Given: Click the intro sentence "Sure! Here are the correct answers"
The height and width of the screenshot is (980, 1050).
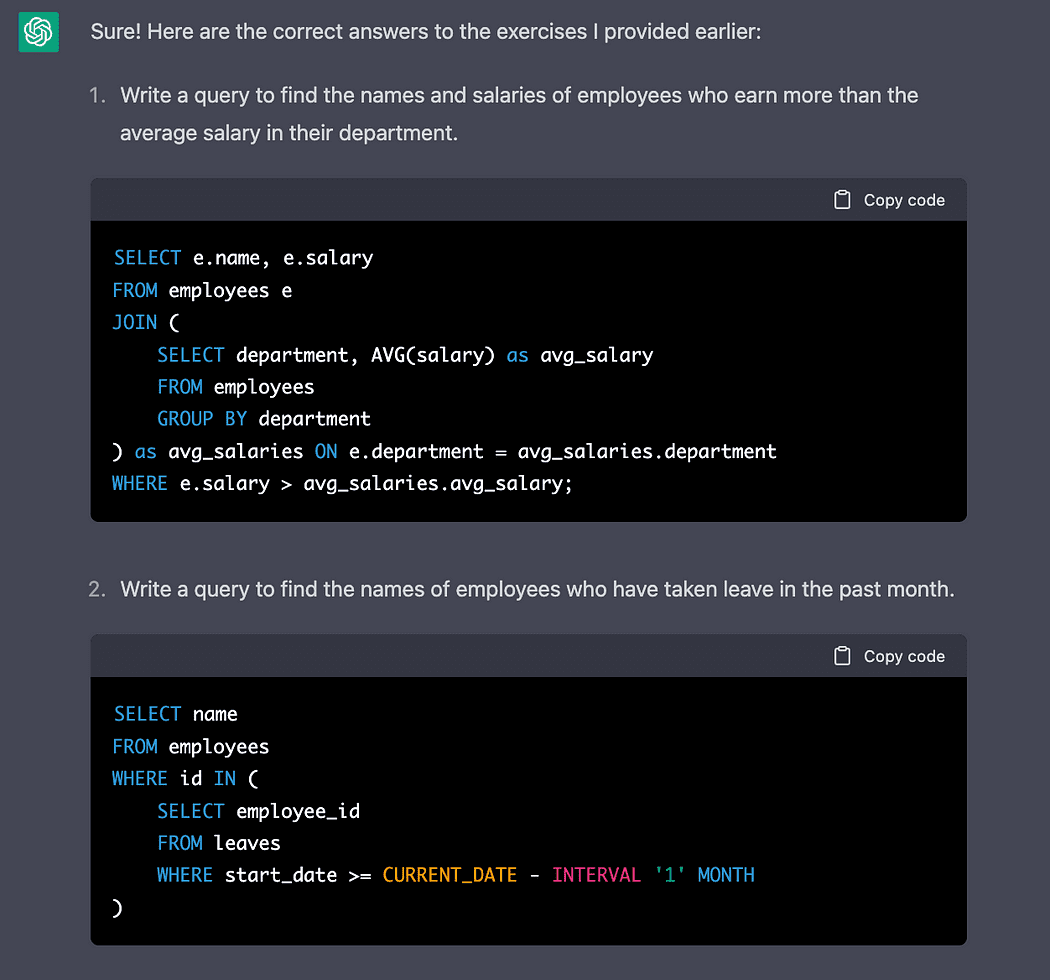Looking at the screenshot, I should point(425,32).
